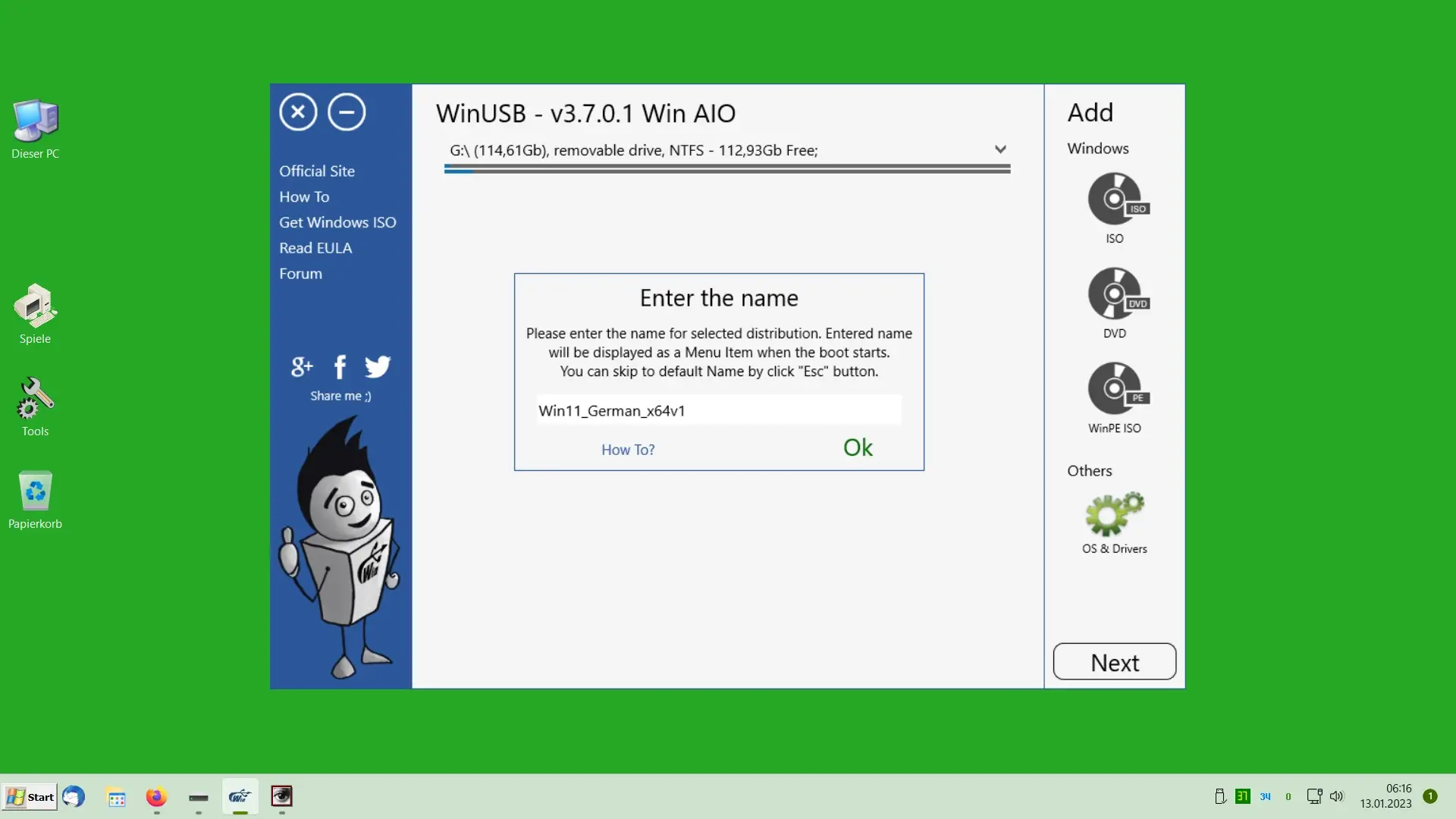Open the network tray icon

tap(1314, 796)
